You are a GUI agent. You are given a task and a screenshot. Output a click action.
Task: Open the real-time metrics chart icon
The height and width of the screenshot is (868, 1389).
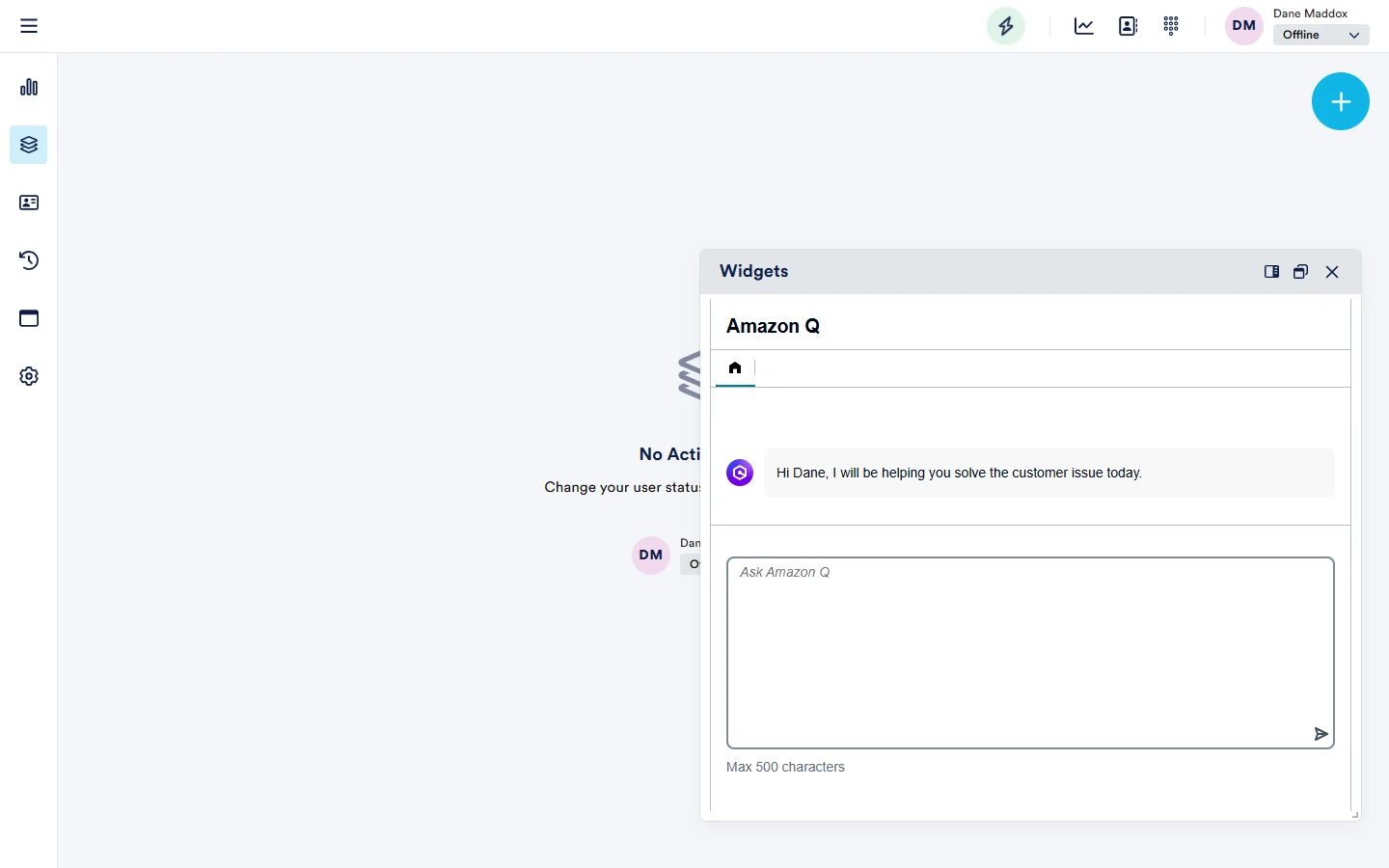click(x=1082, y=26)
